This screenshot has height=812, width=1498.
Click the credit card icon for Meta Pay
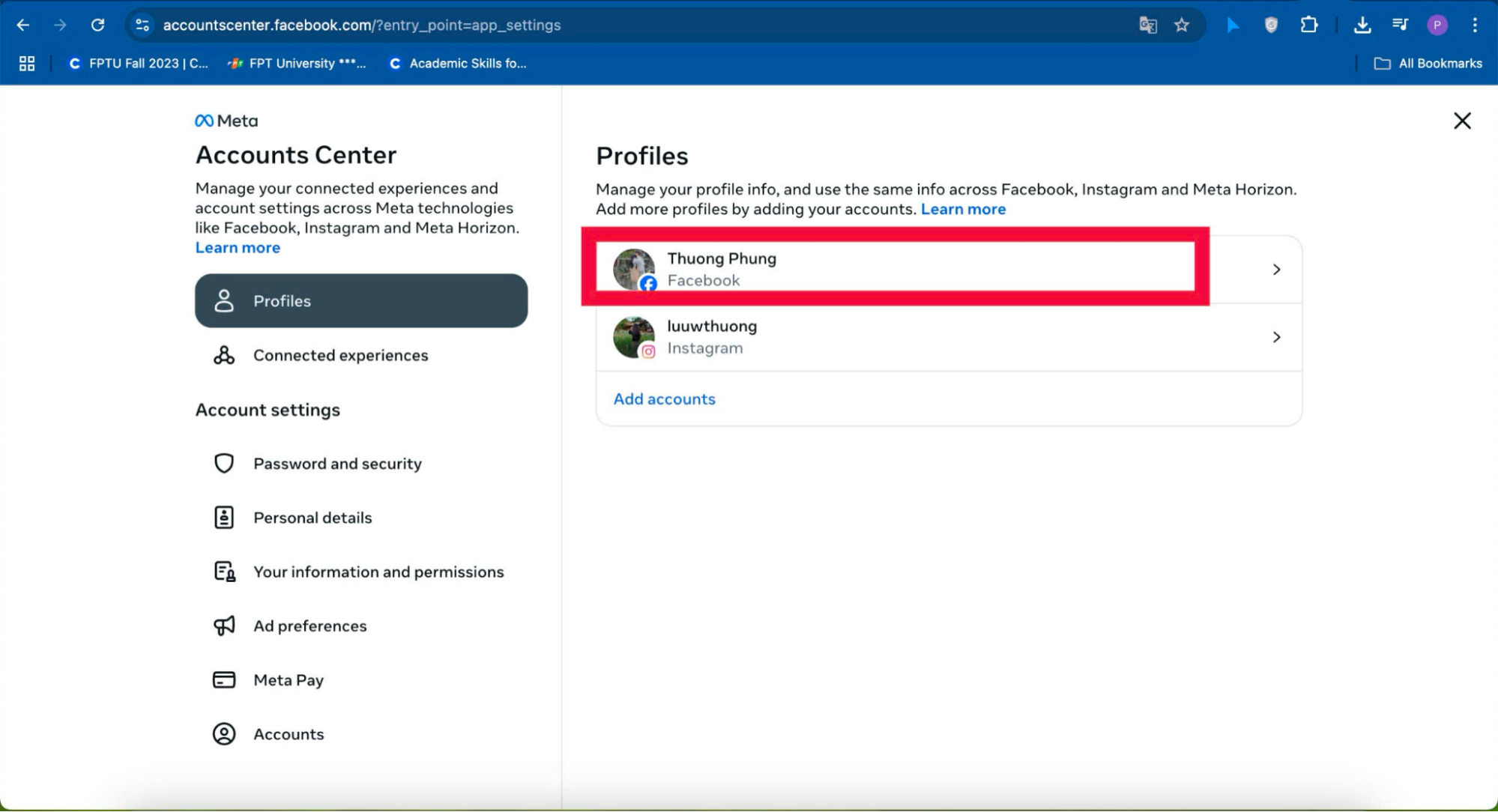(x=224, y=680)
